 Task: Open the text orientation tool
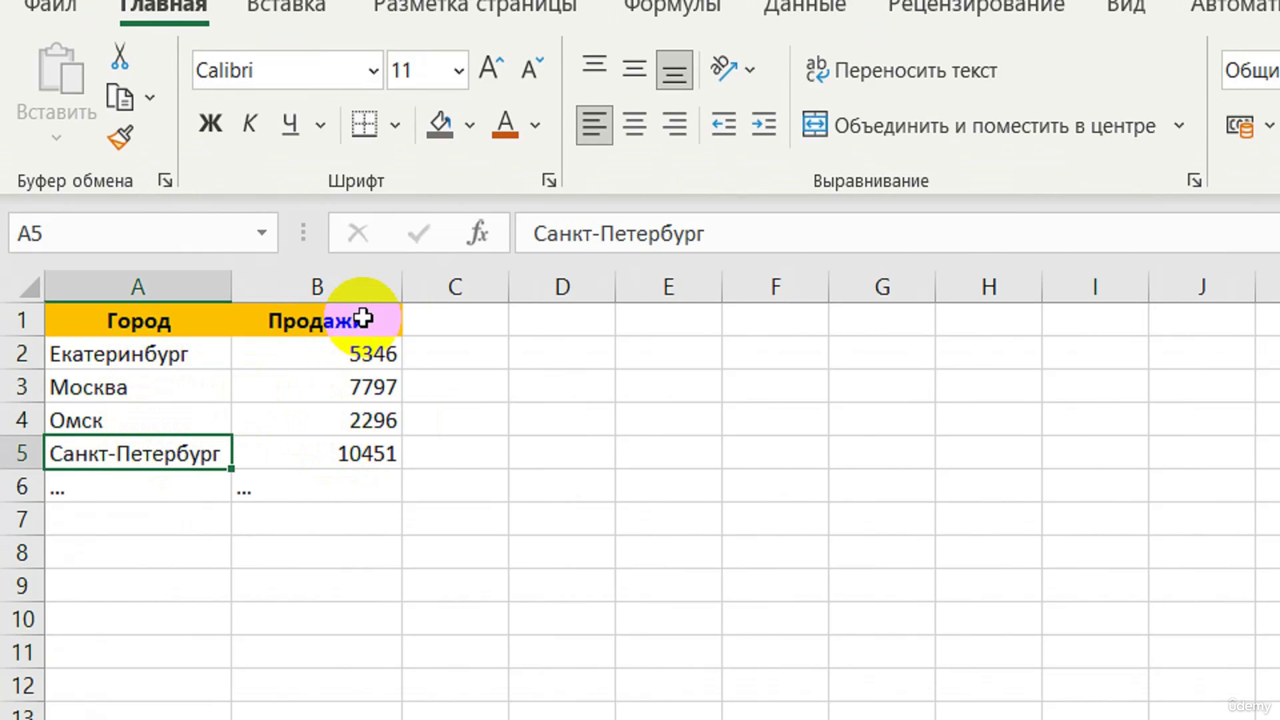723,69
